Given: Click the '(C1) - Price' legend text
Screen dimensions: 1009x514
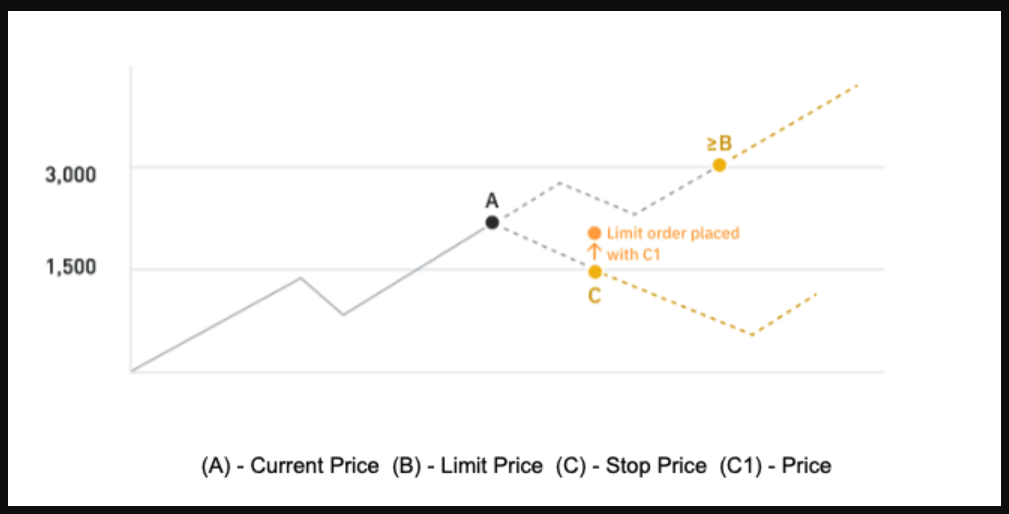Looking at the screenshot, I should pyautogui.click(x=775, y=466).
